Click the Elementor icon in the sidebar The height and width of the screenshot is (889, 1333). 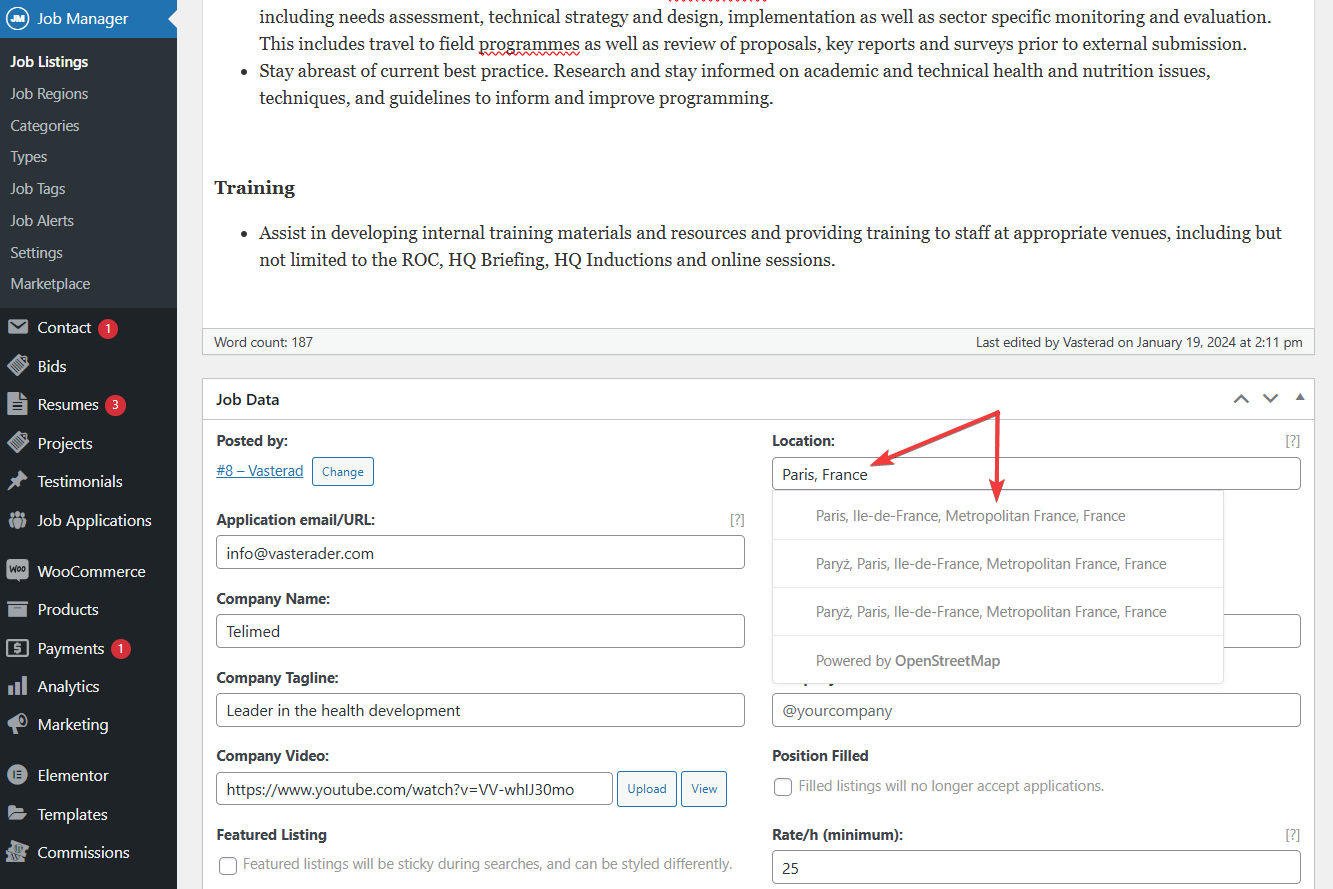tap(17, 775)
